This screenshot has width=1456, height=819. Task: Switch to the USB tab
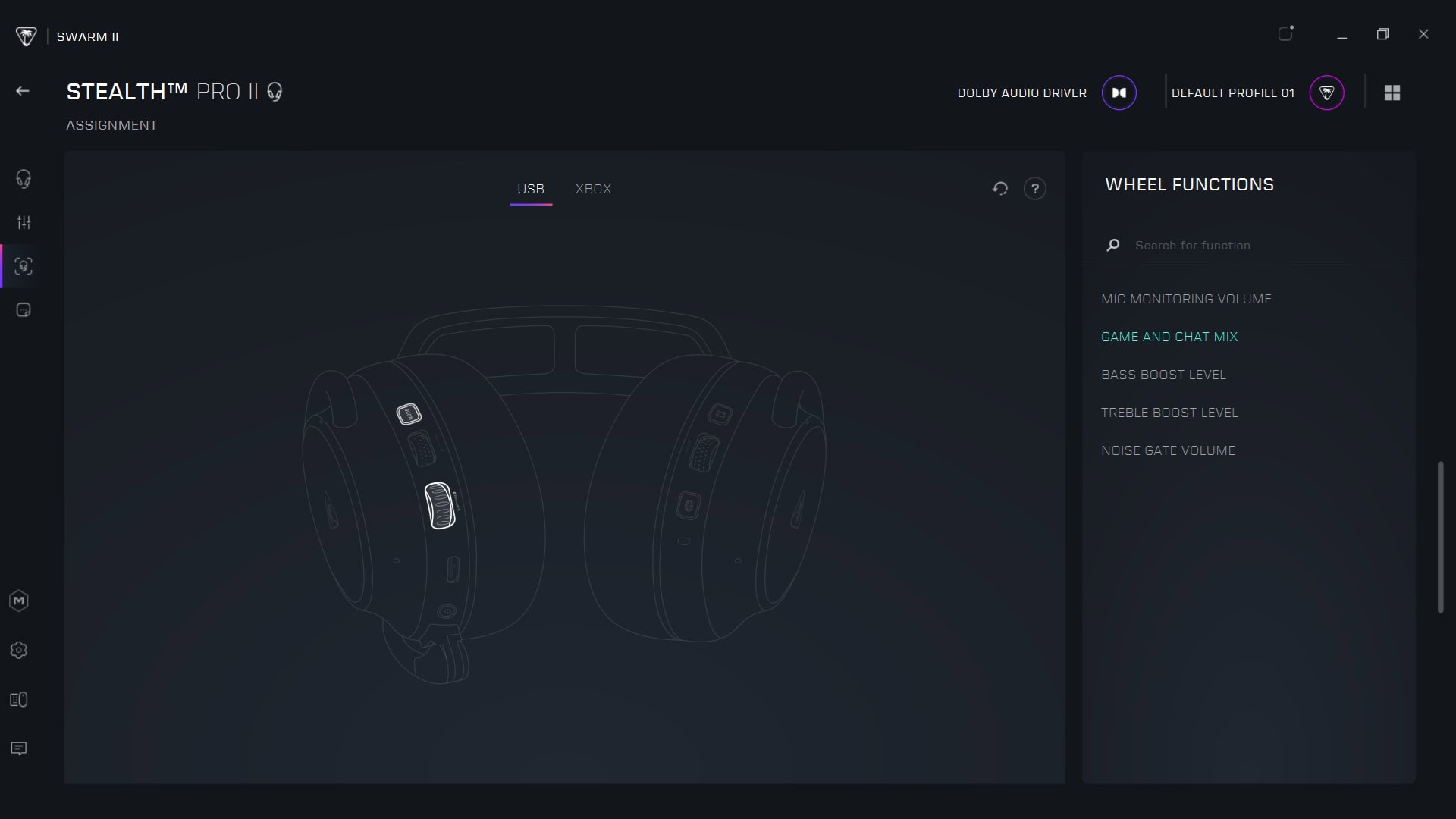[x=531, y=189]
